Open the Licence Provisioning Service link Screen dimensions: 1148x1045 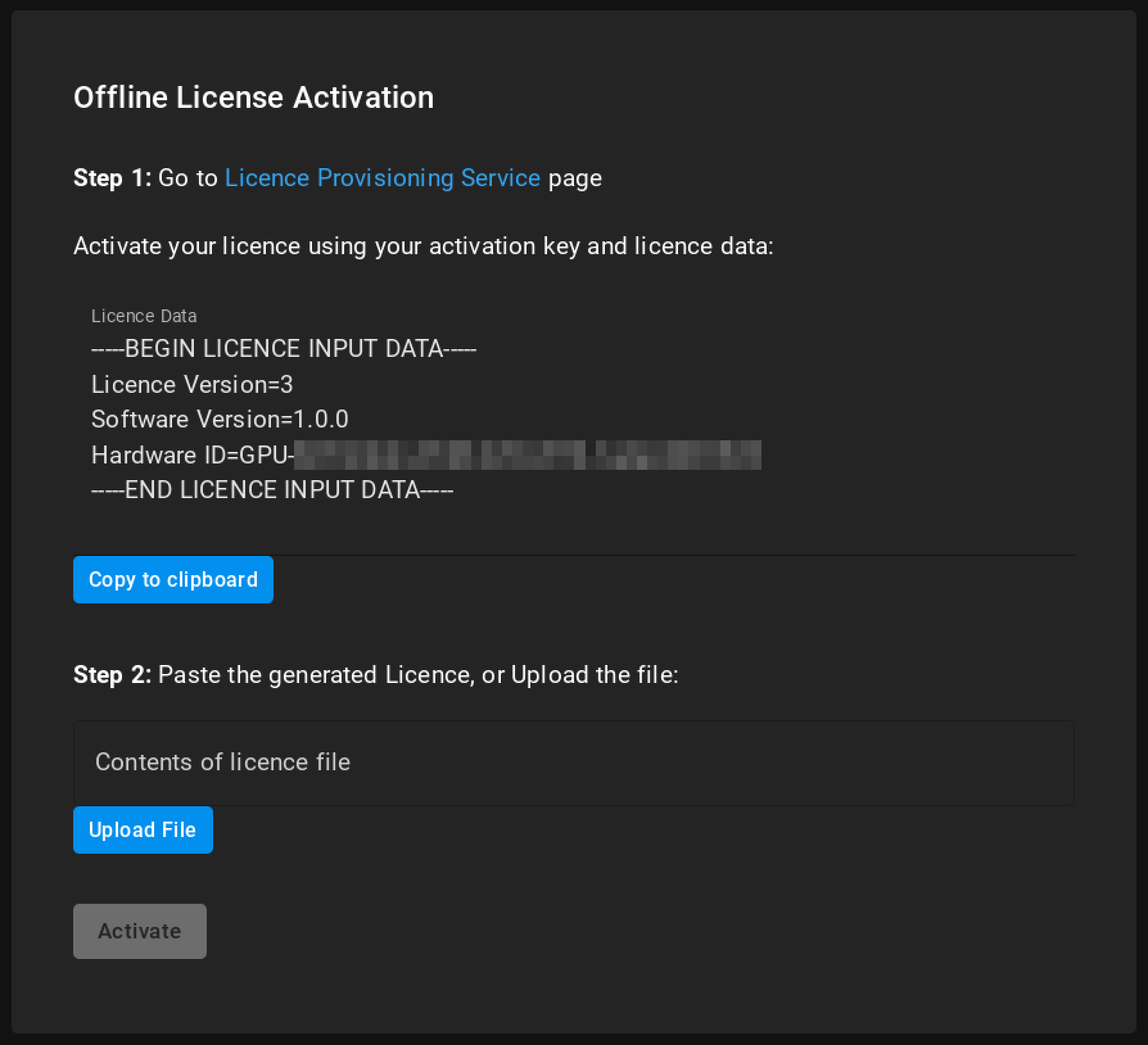click(382, 178)
